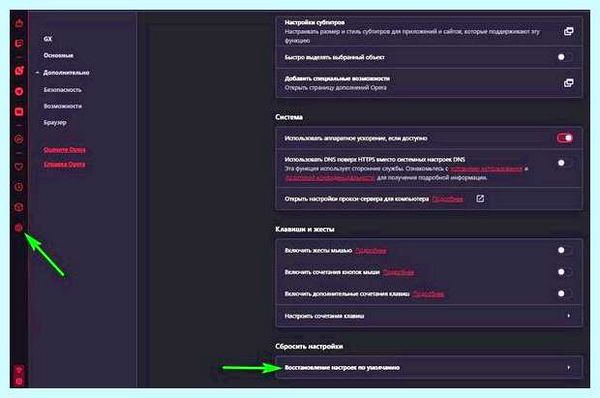Screen dimensions: 600x398
Task: Open the YouTube sidebar icon
Action: [19, 112]
